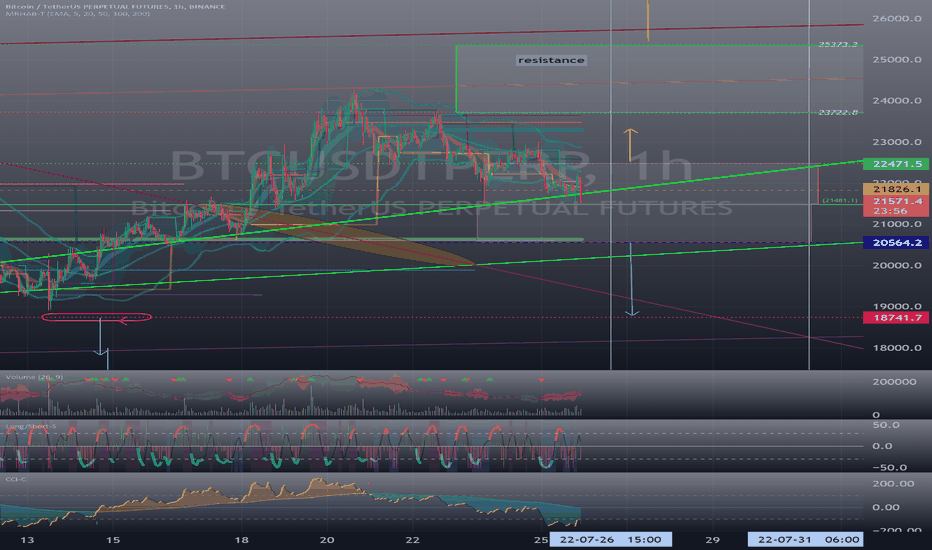Select the Volume indicator legend
Screen dimensions: 932x550
click(34, 377)
